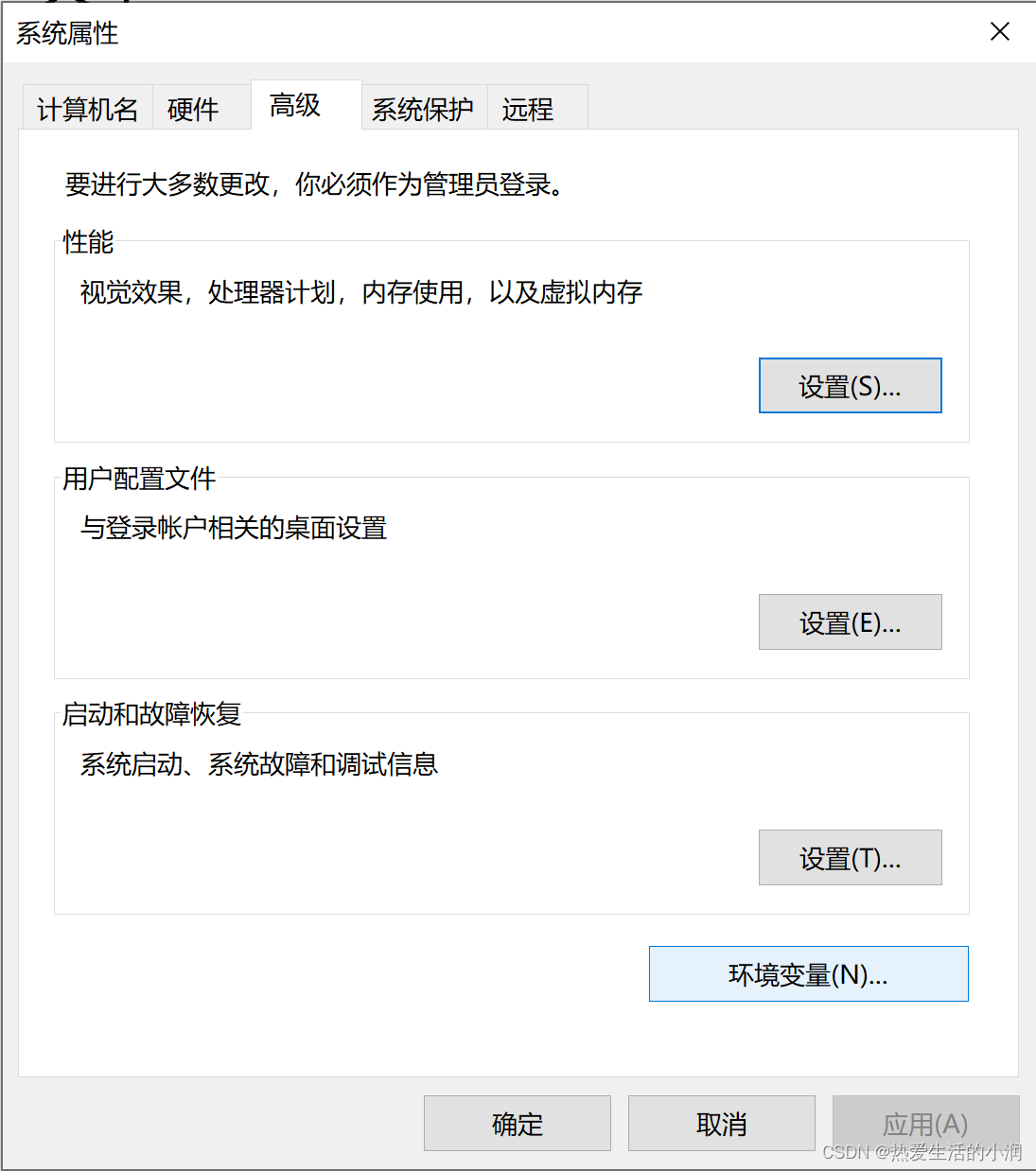
Task: Select the 高级 tab
Action: point(293,104)
